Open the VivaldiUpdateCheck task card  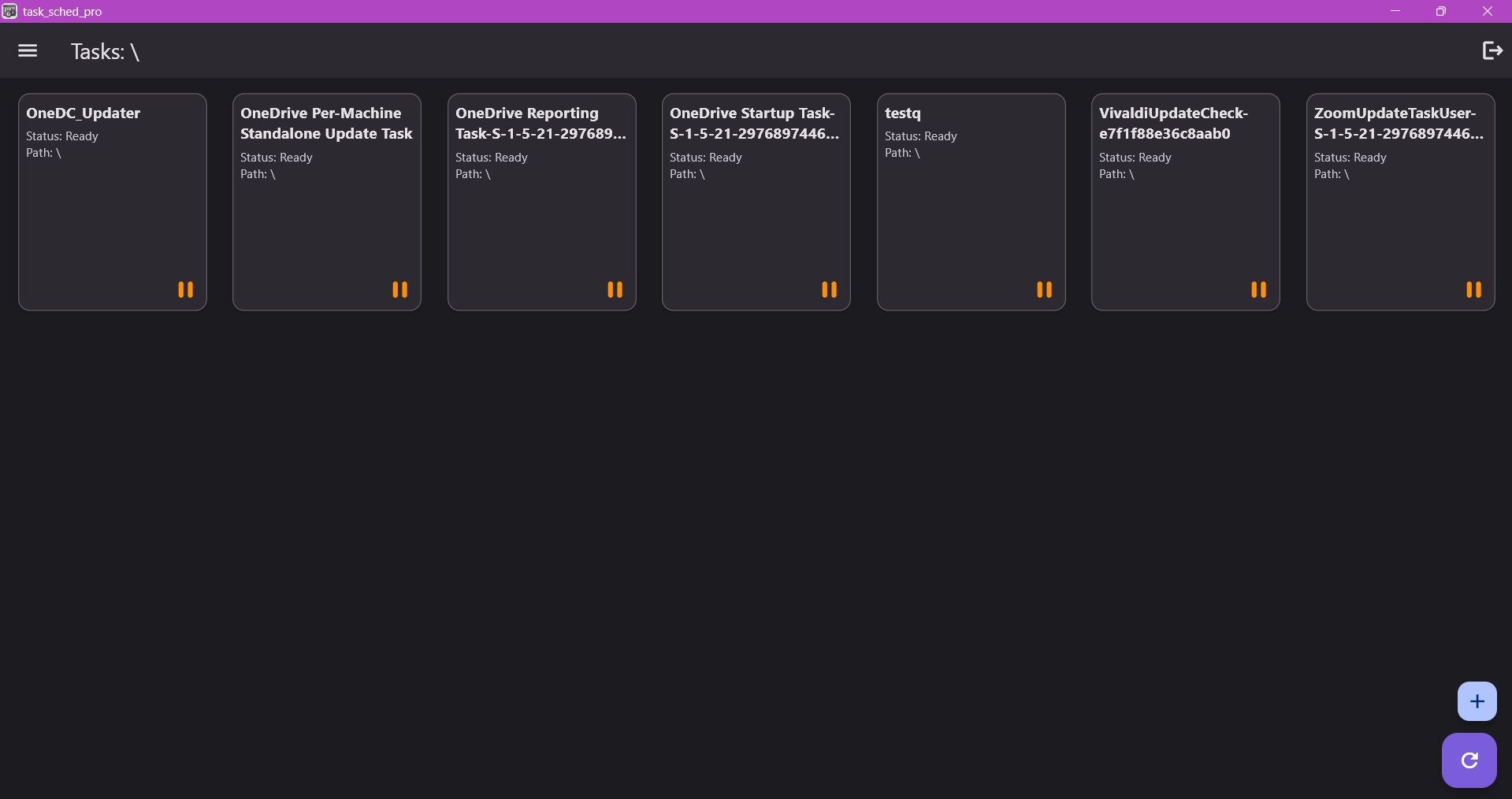pyautogui.click(x=1186, y=202)
